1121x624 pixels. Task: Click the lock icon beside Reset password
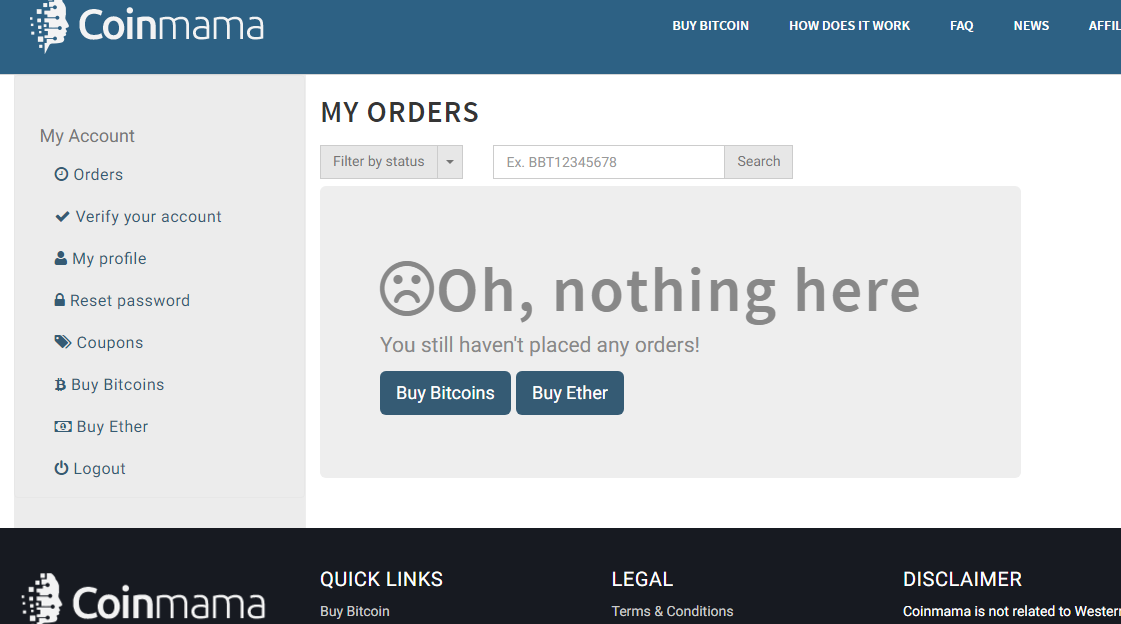click(x=60, y=299)
